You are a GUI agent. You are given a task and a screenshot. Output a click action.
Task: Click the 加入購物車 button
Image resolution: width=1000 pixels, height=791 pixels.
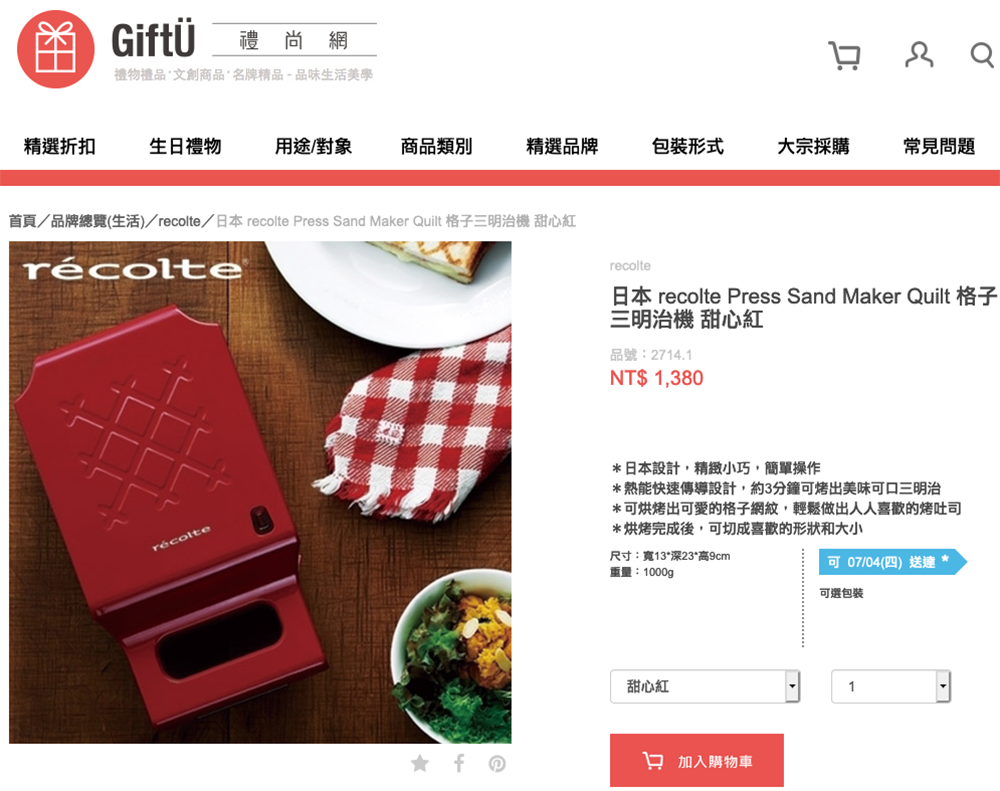[x=696, y=760]
